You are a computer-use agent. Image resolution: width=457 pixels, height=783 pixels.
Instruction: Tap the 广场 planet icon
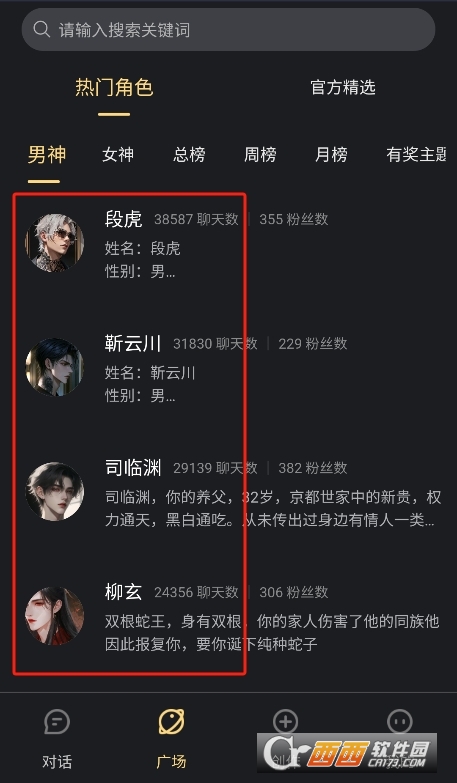pos(171,722)
